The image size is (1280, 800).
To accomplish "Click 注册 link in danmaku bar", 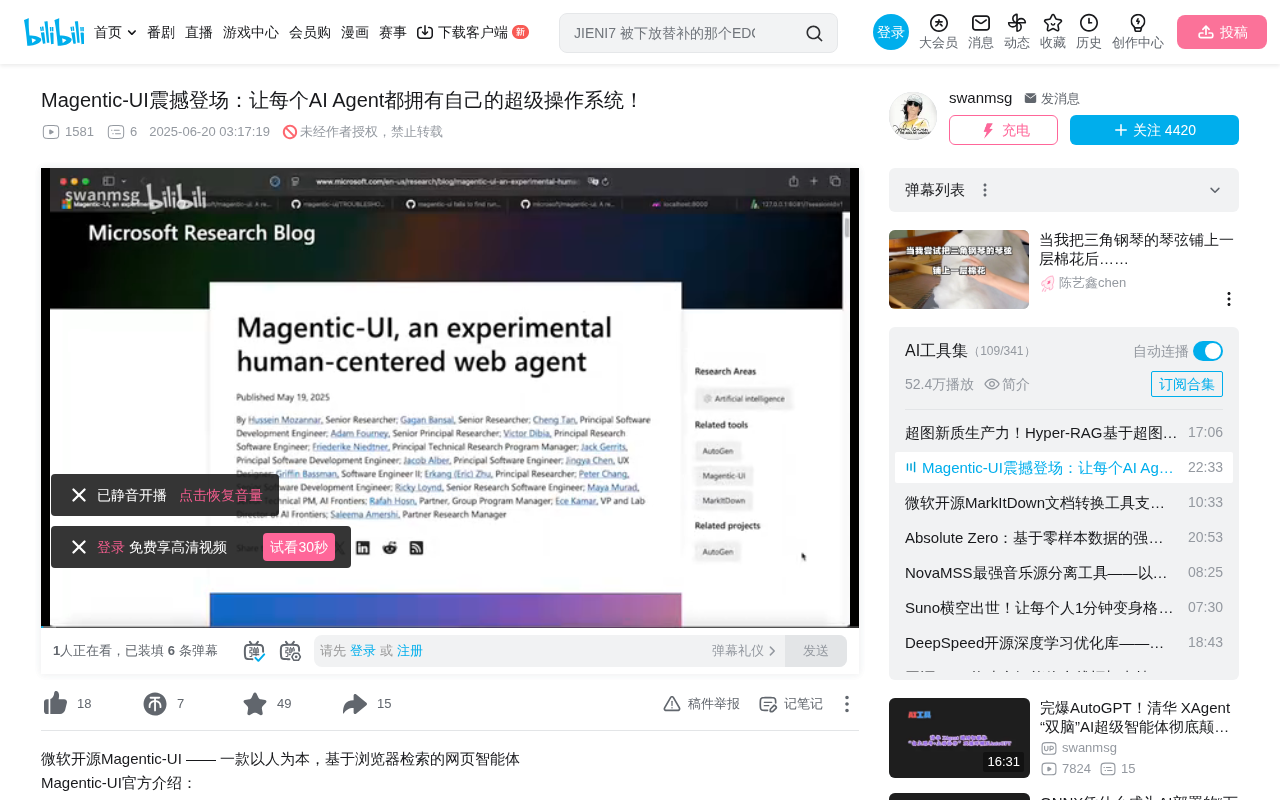I will tap(410, 651).
